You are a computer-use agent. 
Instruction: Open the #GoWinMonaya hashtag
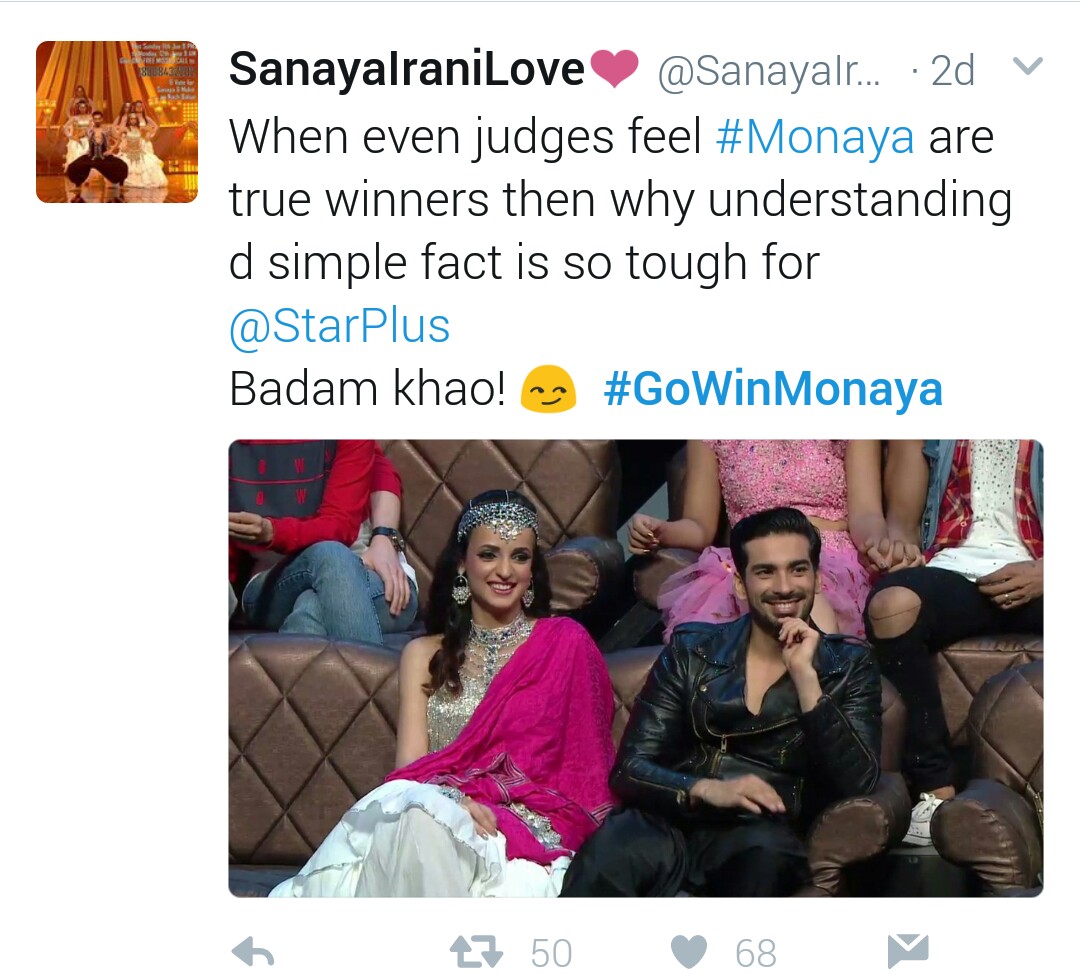773,389
